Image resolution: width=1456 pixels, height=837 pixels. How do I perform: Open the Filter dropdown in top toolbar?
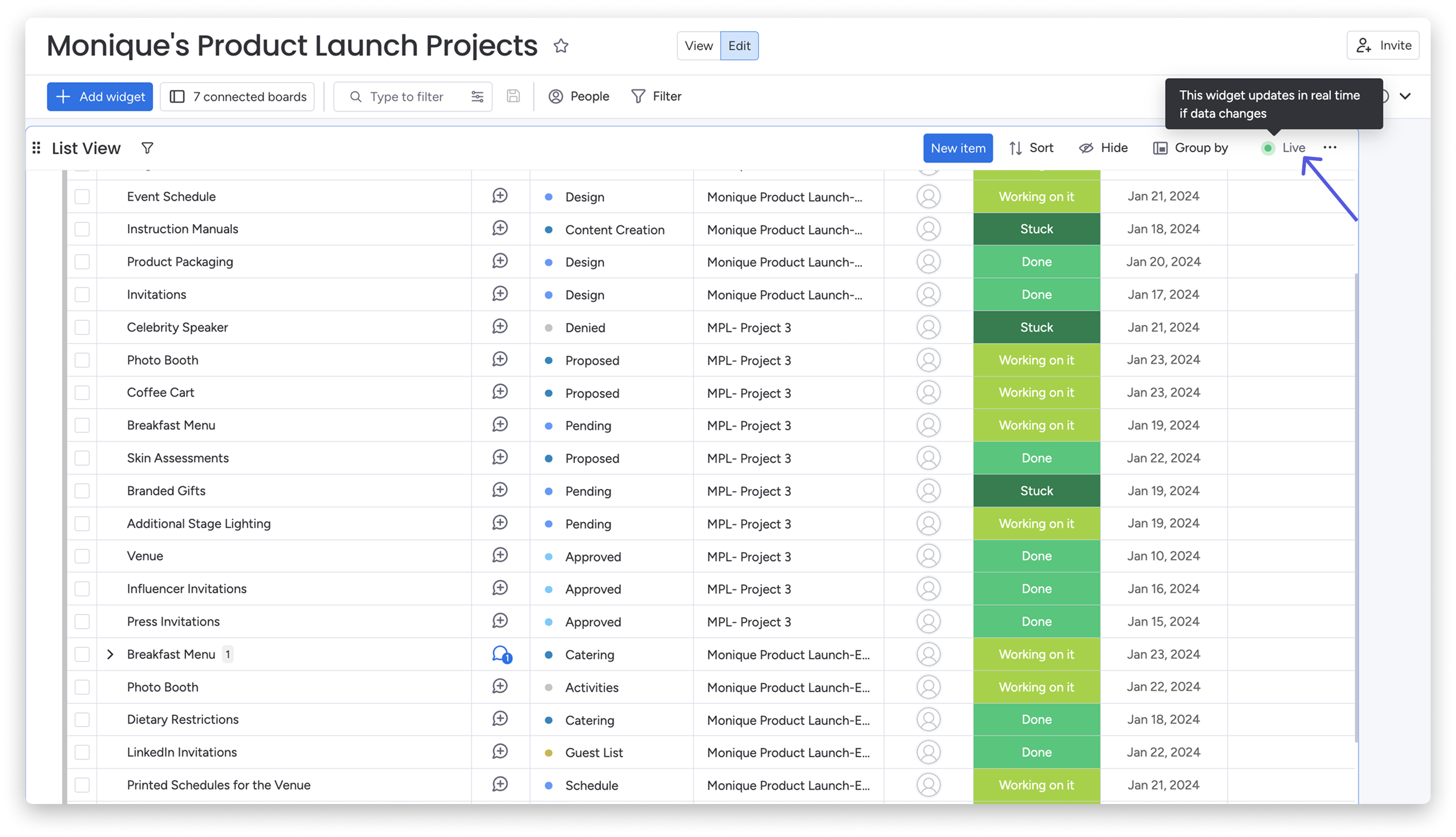point(656,96)
